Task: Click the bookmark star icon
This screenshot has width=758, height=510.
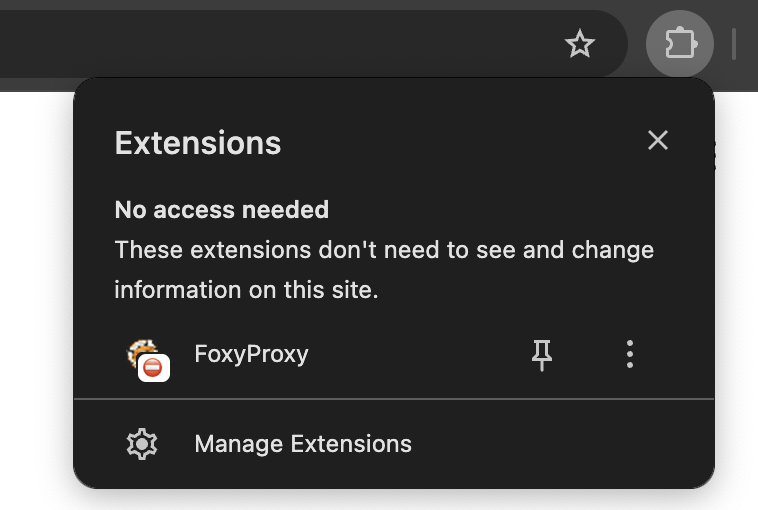Action: (x=580, y=44)
